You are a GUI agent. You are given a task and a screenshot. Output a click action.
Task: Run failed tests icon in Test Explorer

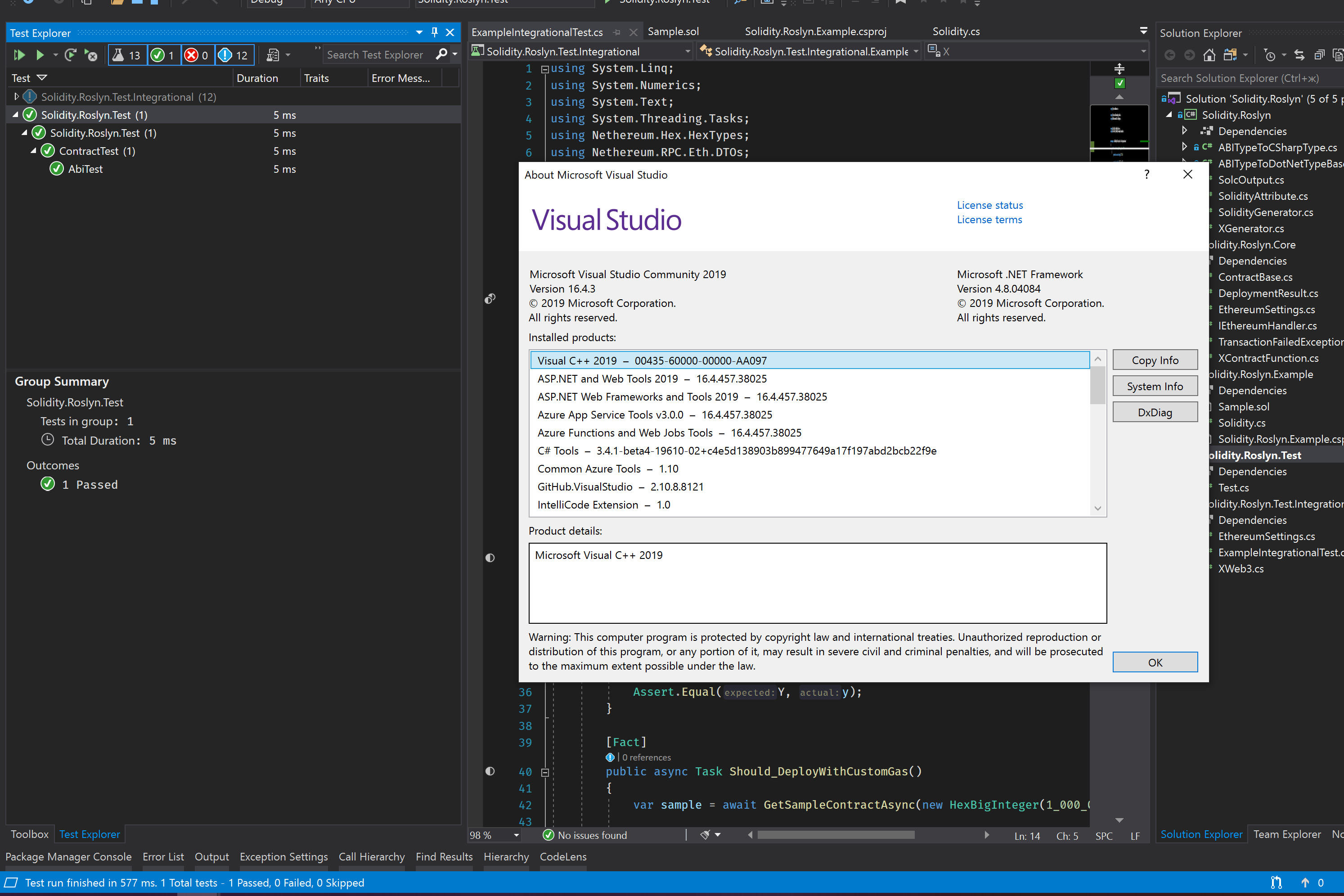click(x=91, y=55)
